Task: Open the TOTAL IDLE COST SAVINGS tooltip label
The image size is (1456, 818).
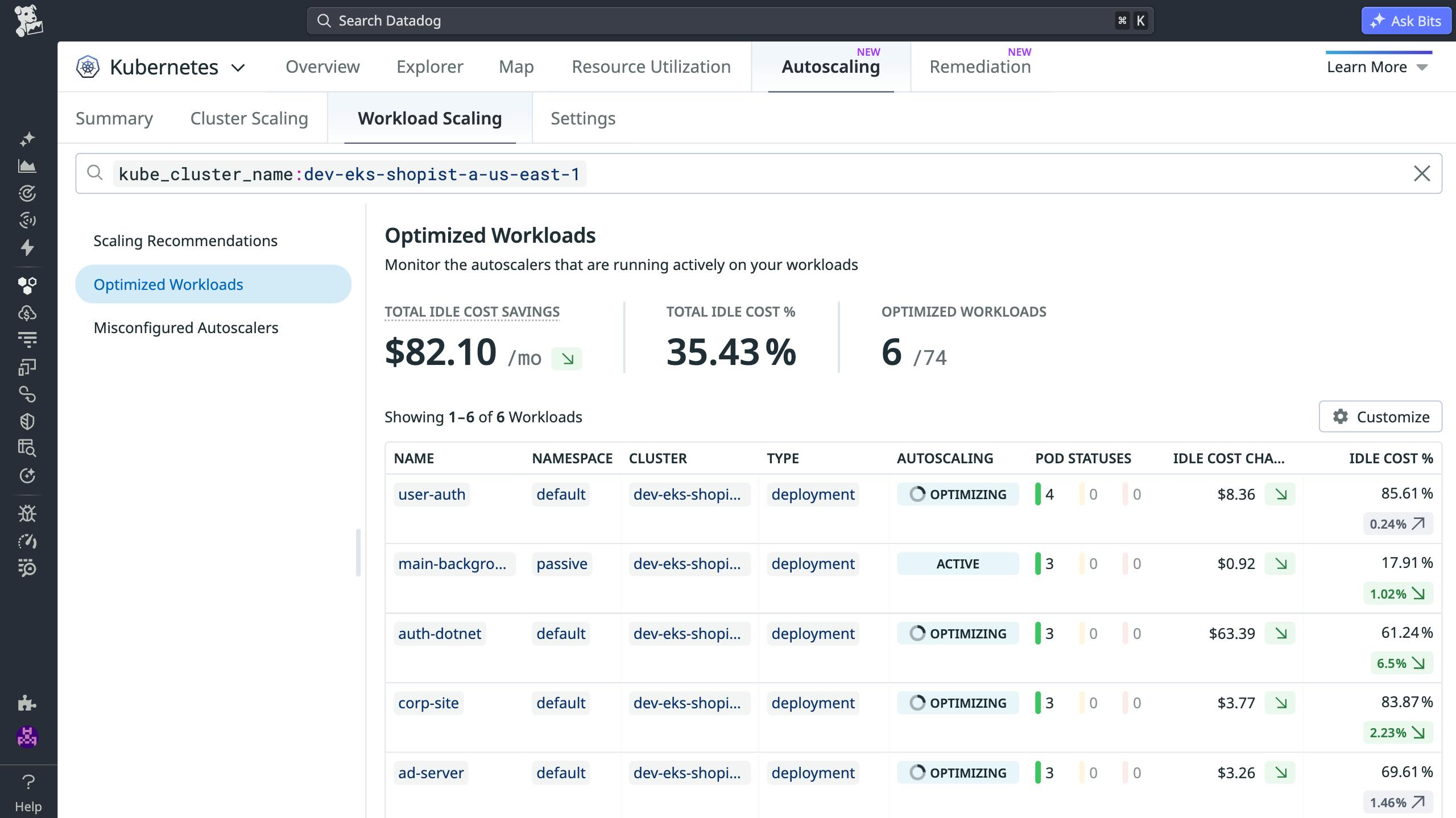Action: [x=472, y=312]
